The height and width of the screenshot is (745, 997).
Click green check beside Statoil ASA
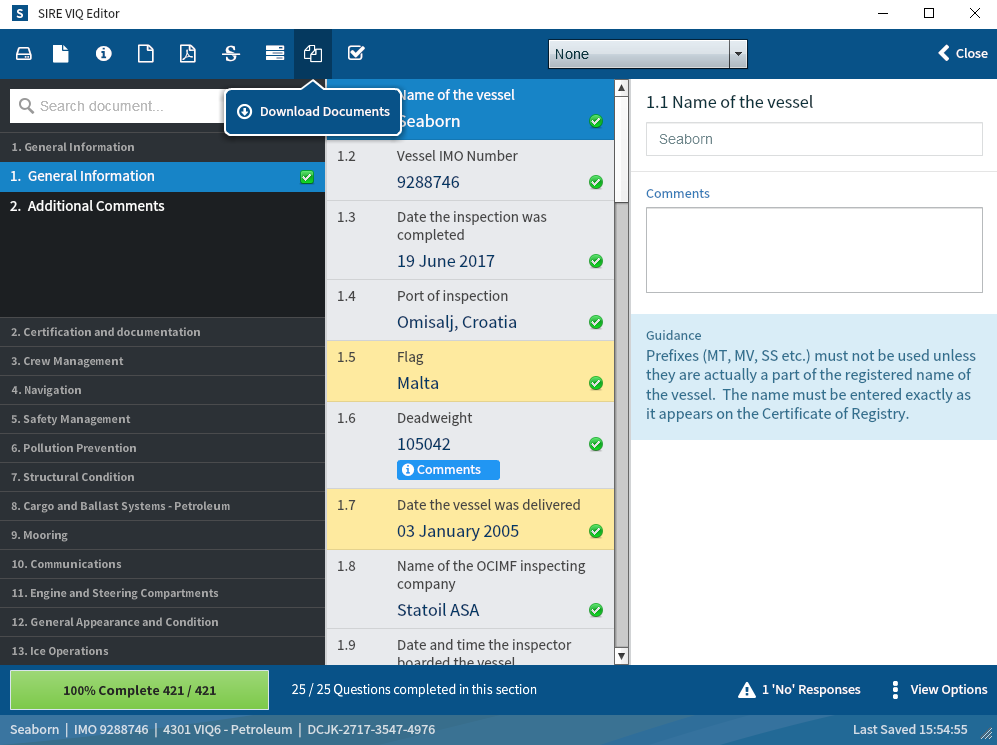click(596, 610)
